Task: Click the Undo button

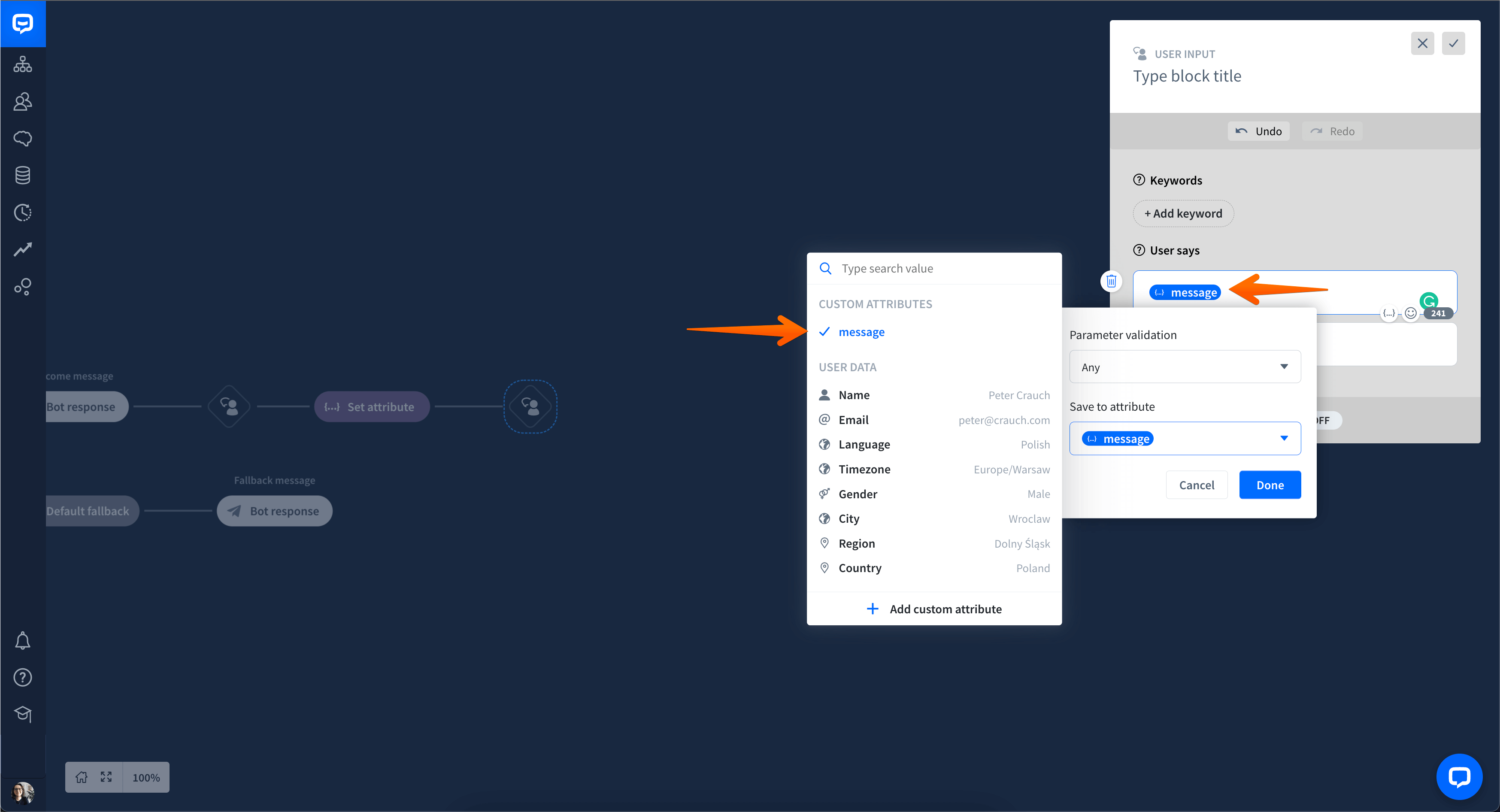Action: coord(1258,131)
